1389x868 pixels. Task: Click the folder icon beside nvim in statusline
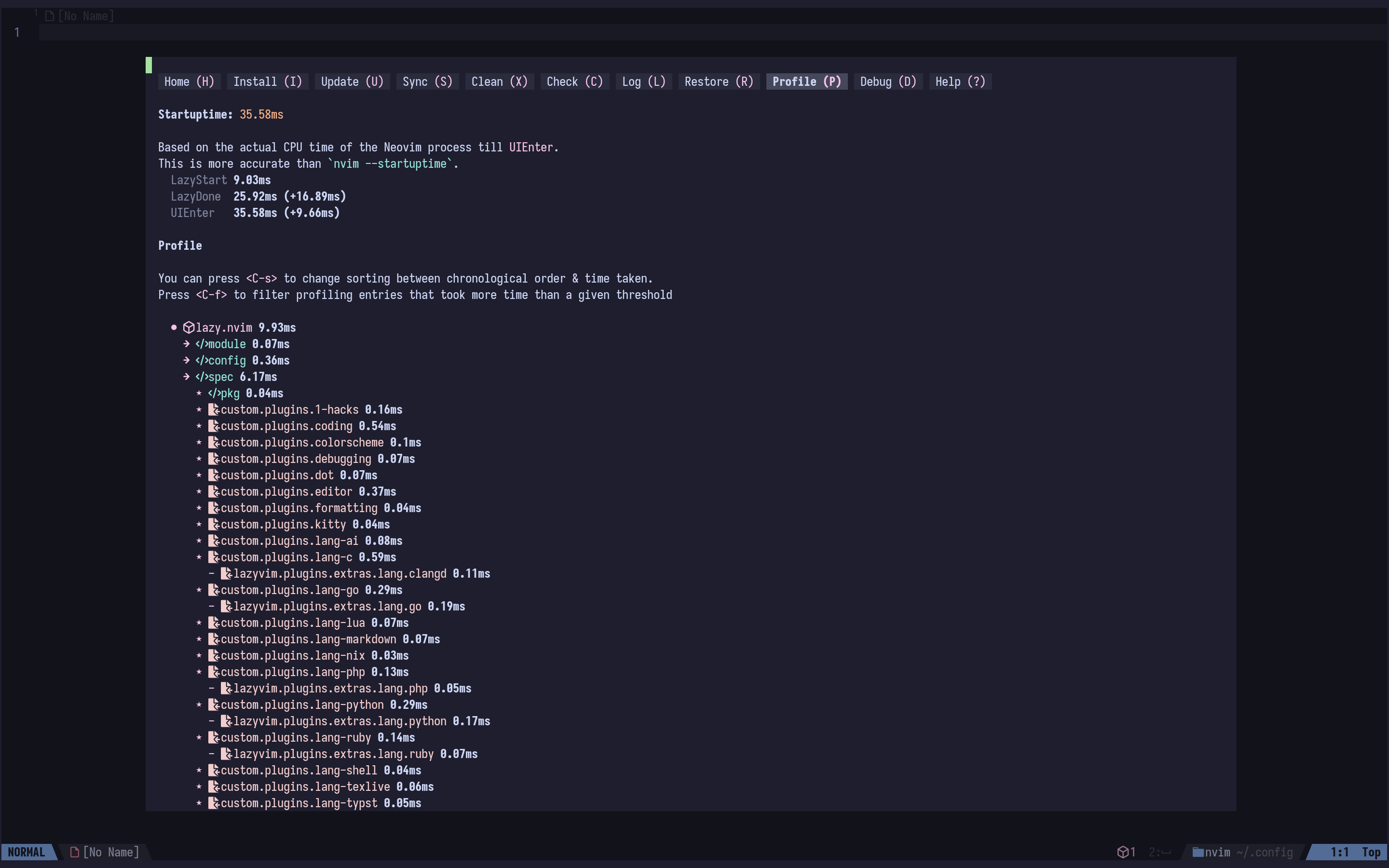pyautogui.click(x=1198, y=852)
